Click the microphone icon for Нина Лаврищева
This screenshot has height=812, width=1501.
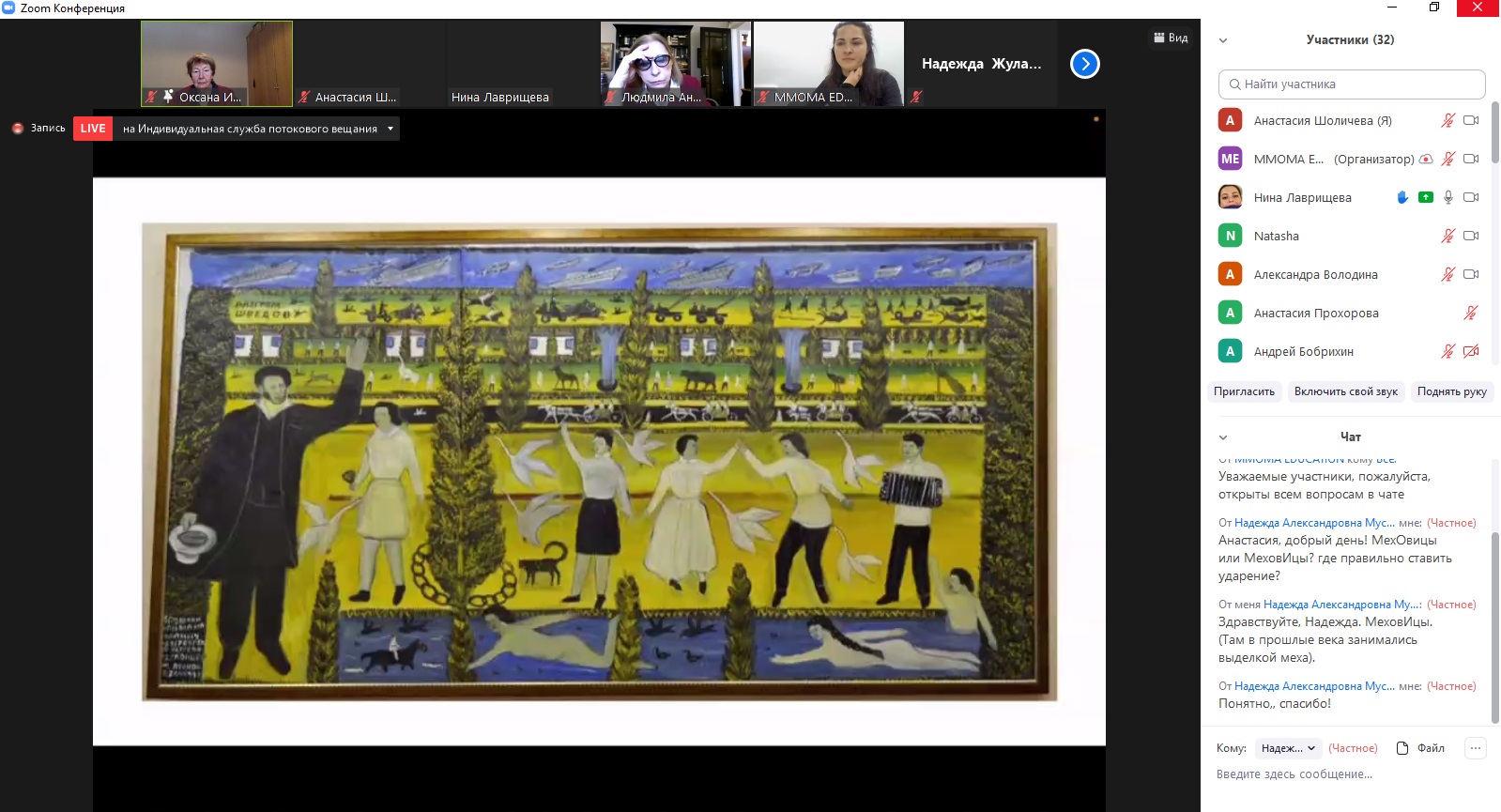[1447, 197]
